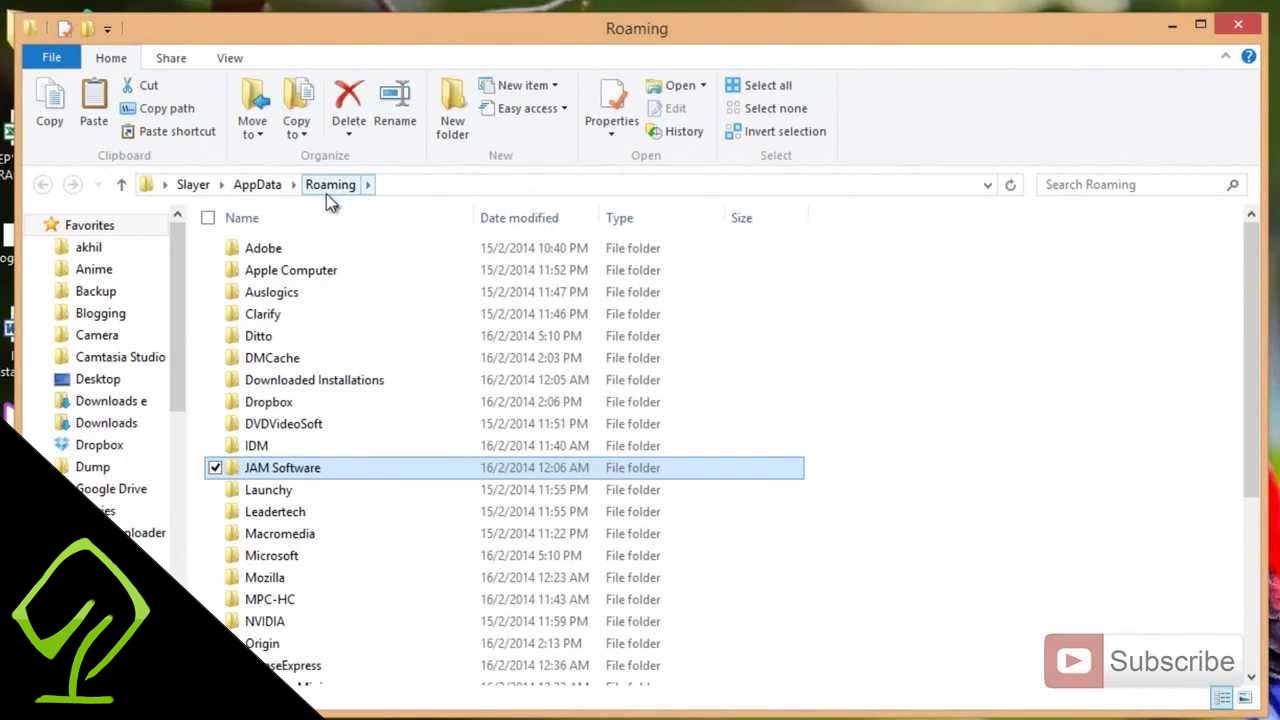
Task: Select the Downloaded Installations folder
Action: 314,380
